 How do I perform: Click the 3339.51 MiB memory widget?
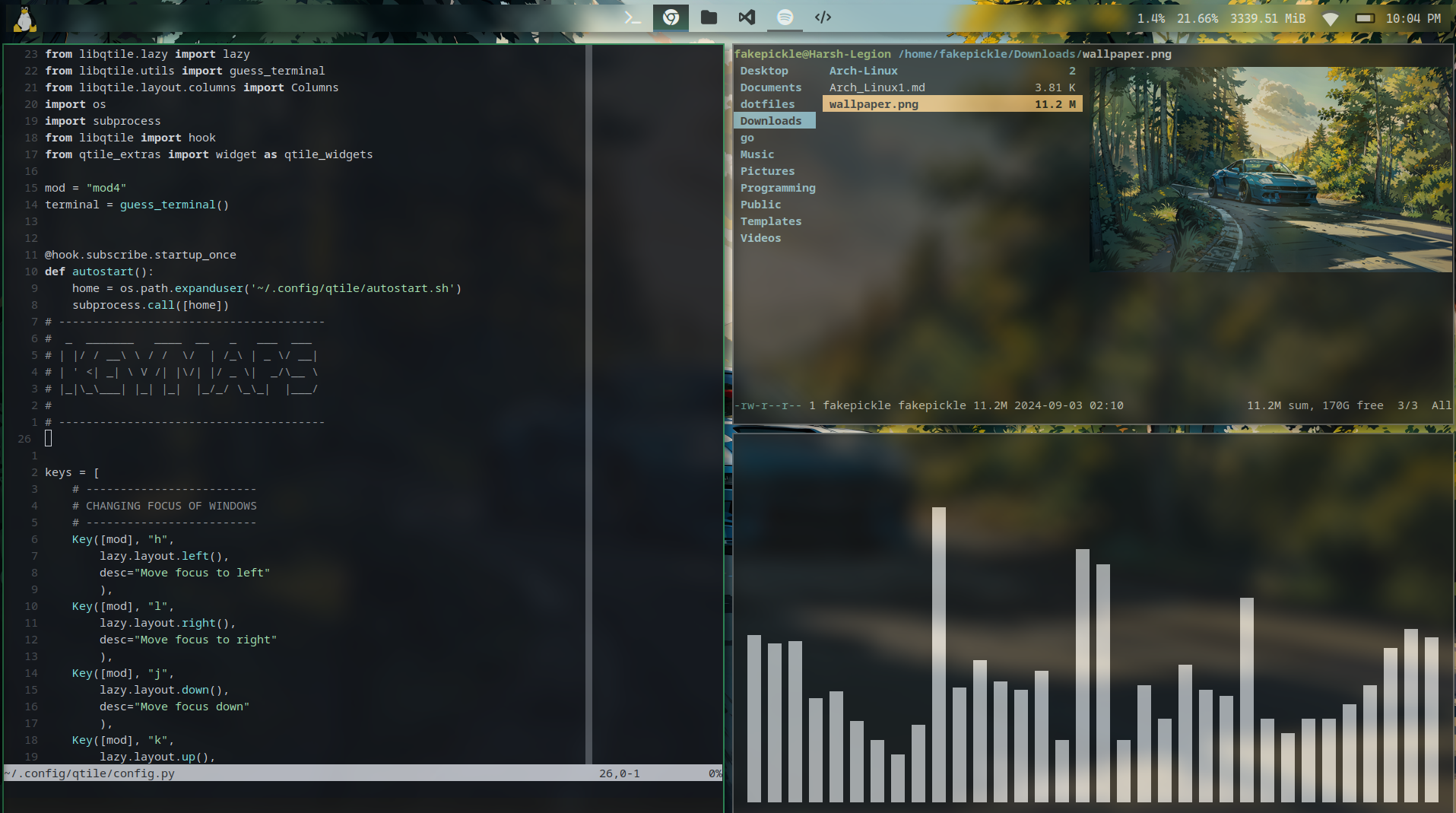1267,18
